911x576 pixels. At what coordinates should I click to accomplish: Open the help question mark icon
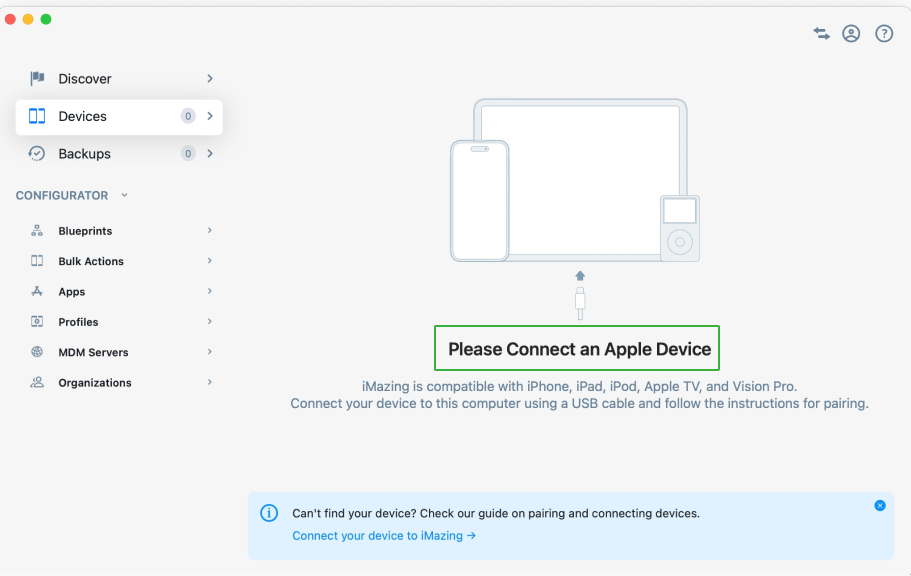(x=884, y=33)
